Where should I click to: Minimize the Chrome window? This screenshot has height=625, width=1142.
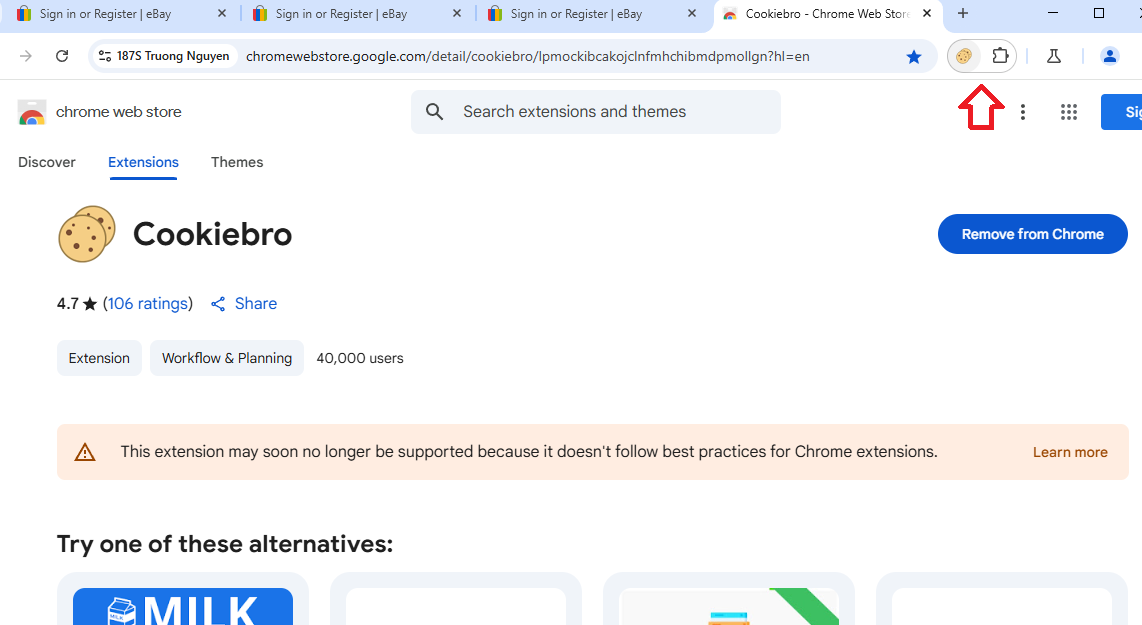click(1053, 13)
